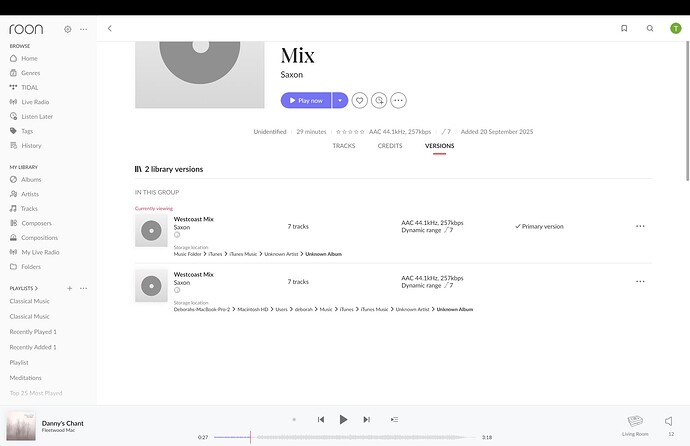The height and width of the screenshot is (446, 690).
Task: Click the album artist Saxon
Action: pos(292,74)
